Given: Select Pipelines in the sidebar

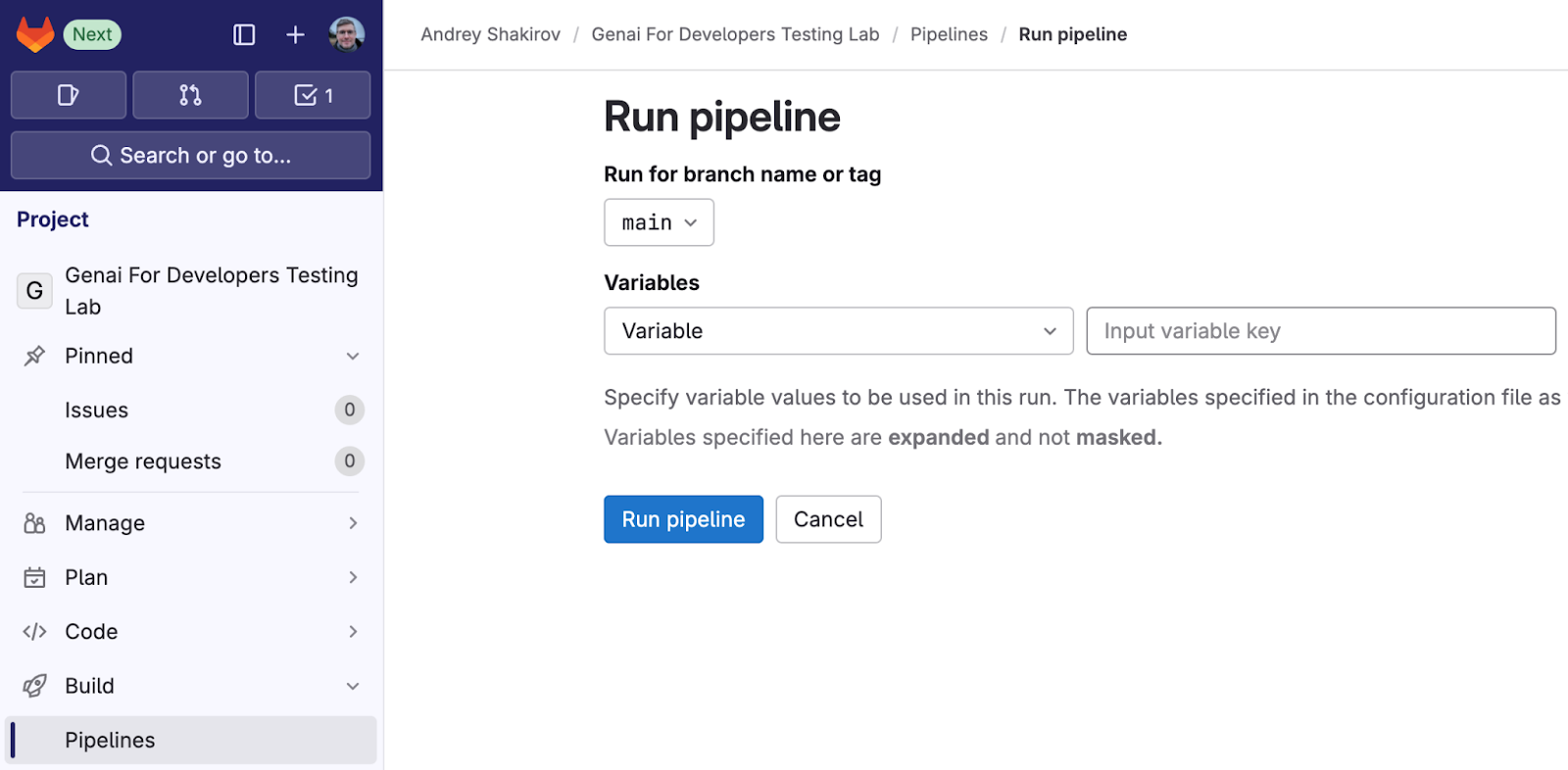Looking at the screenshot, I should tap(110, 741).
